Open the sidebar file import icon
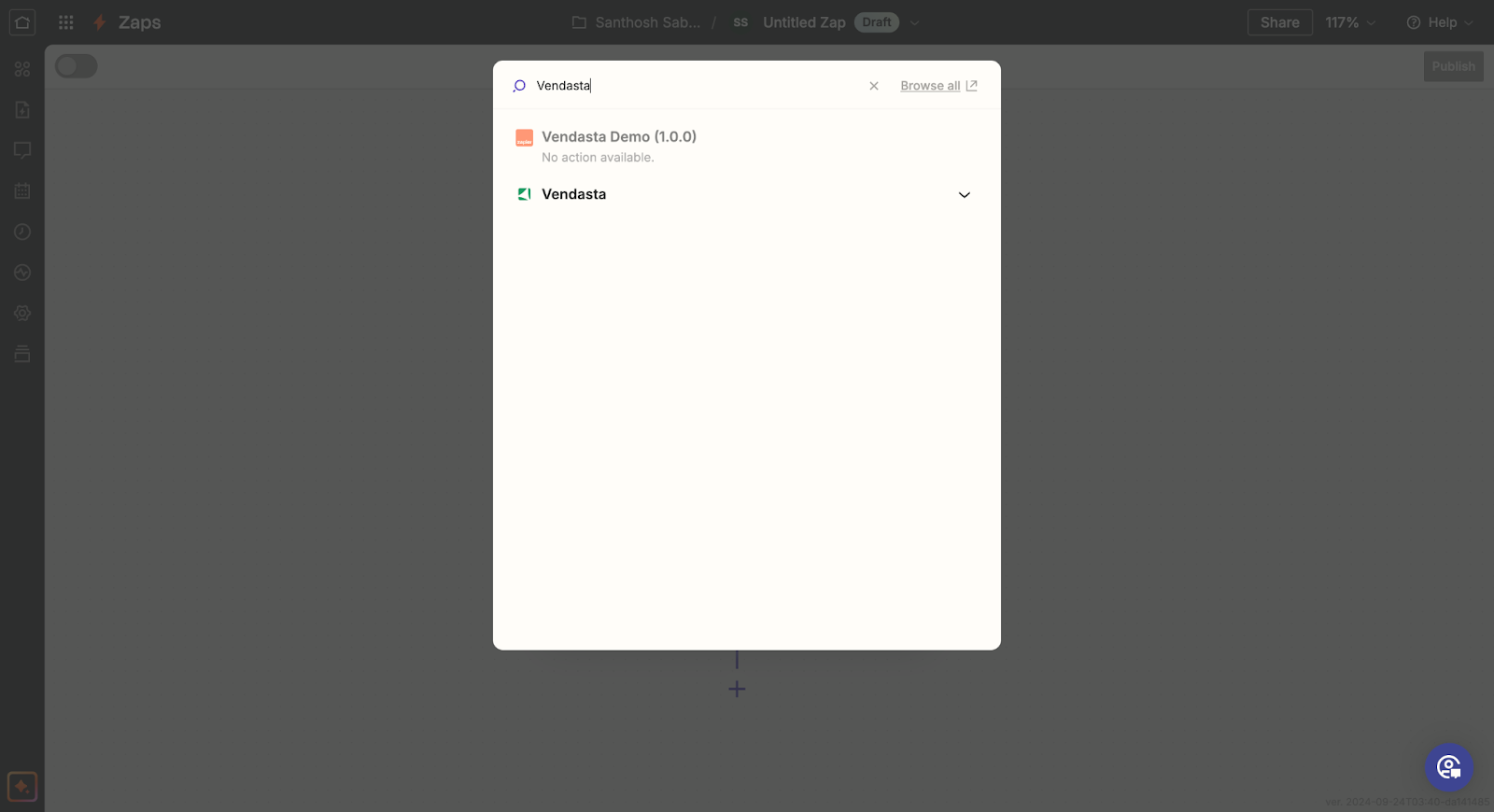 (22, 110)
